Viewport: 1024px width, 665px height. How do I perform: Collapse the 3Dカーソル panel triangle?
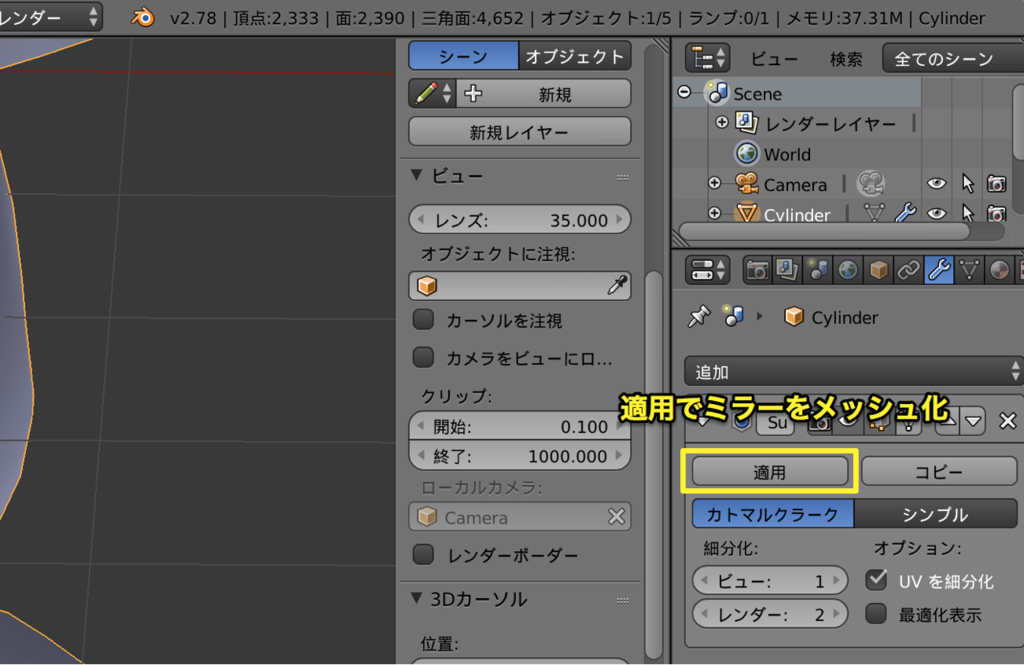417,598
